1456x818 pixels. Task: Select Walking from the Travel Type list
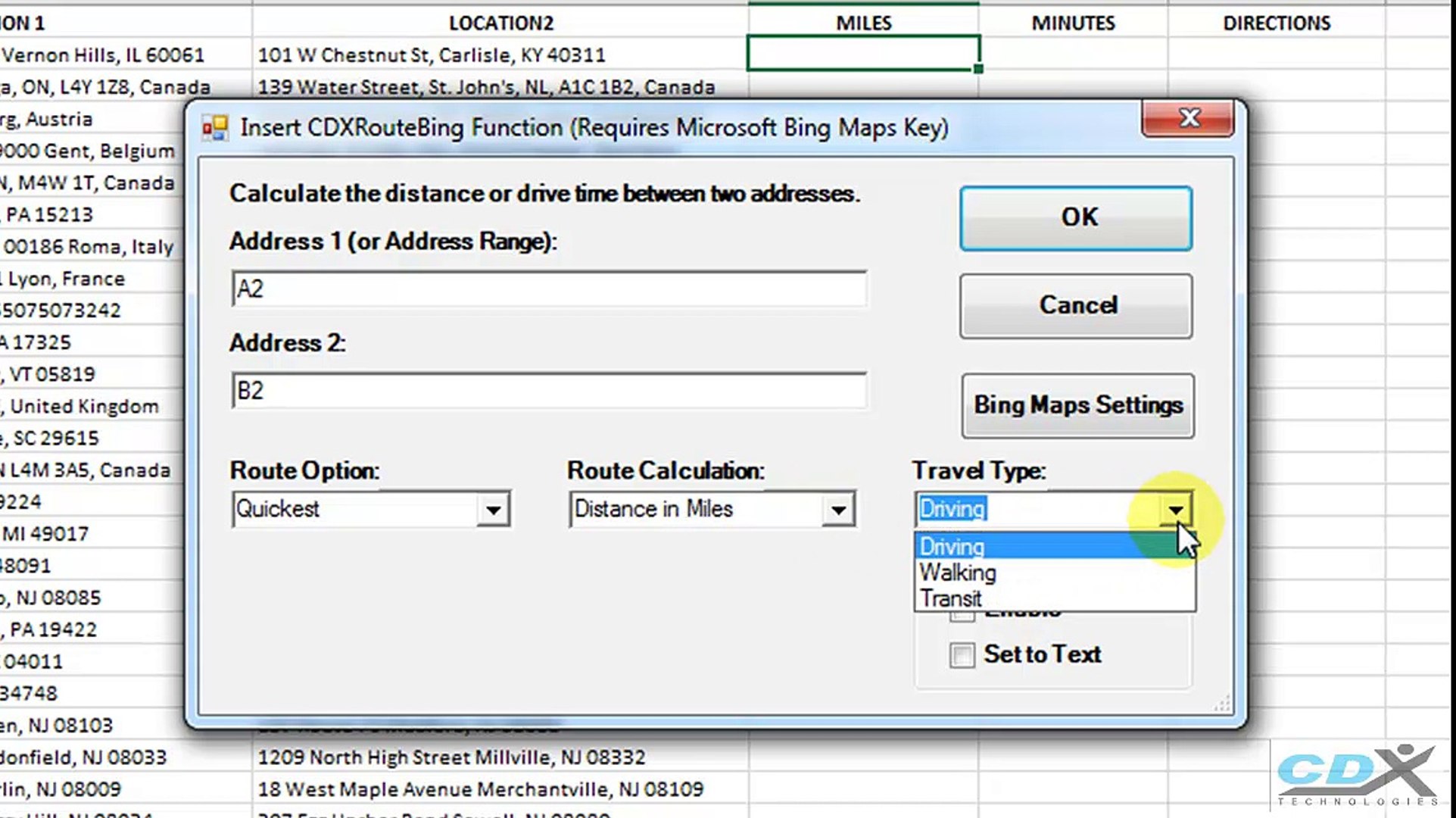point(956,573)
